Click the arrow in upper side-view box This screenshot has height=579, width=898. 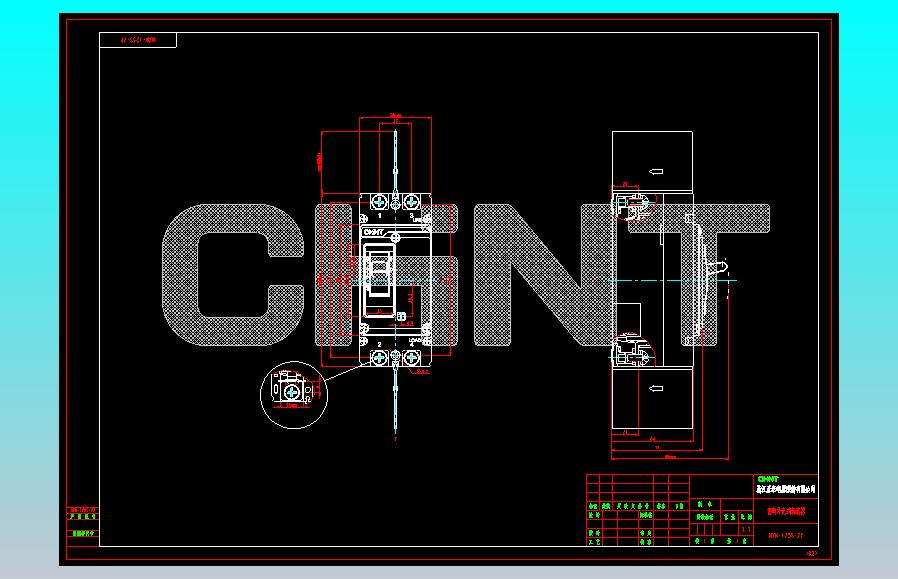656,171
